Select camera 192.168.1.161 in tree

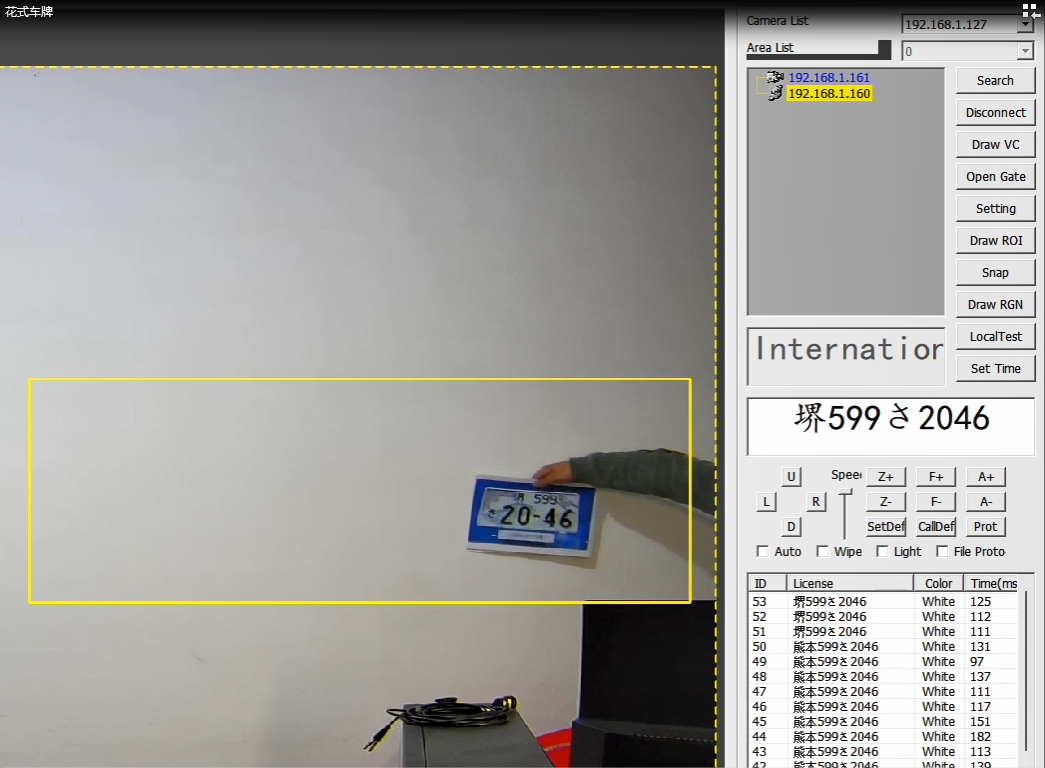pos(828,77)
